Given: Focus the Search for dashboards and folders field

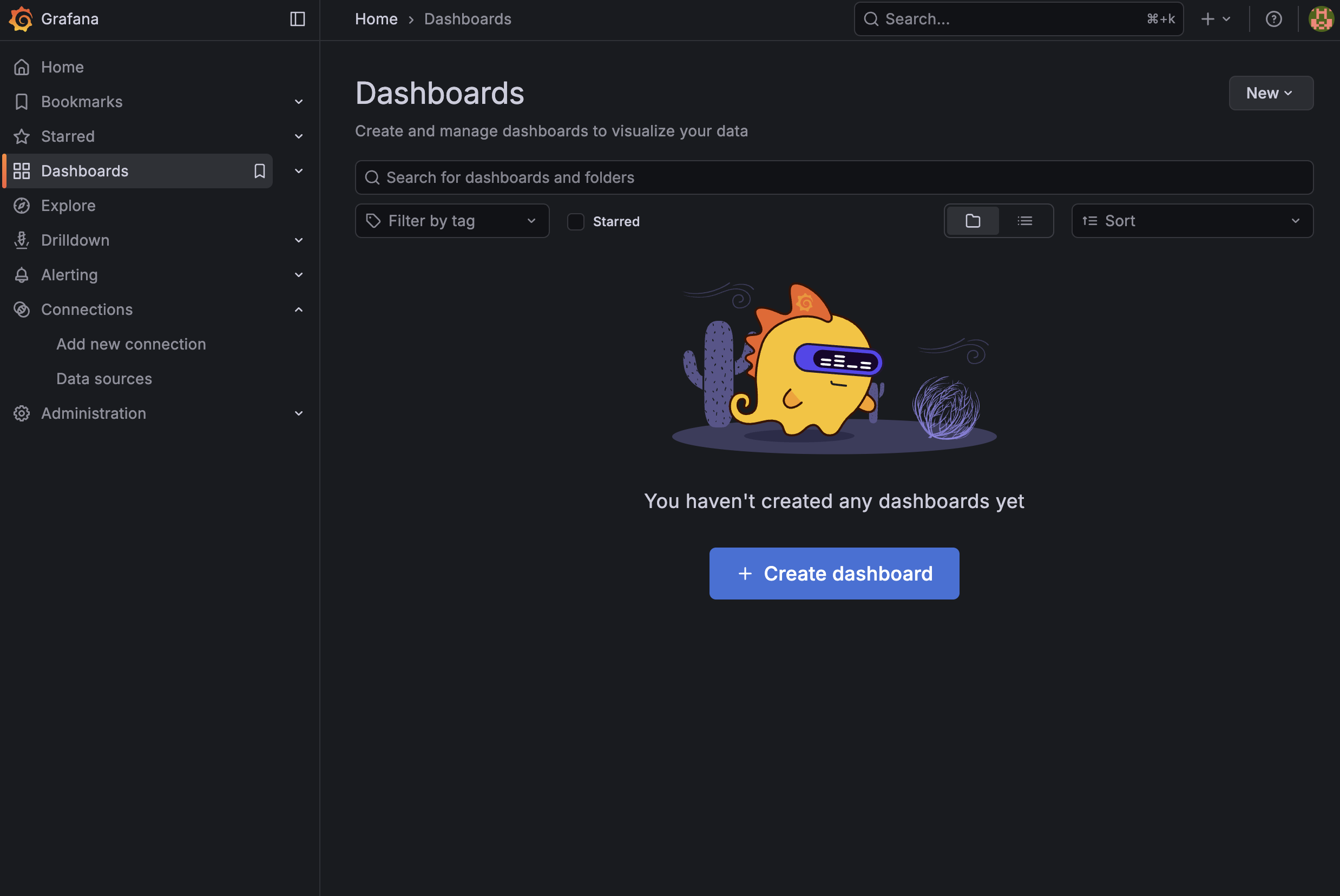Looking at the screenshot, I should point(834,177).
